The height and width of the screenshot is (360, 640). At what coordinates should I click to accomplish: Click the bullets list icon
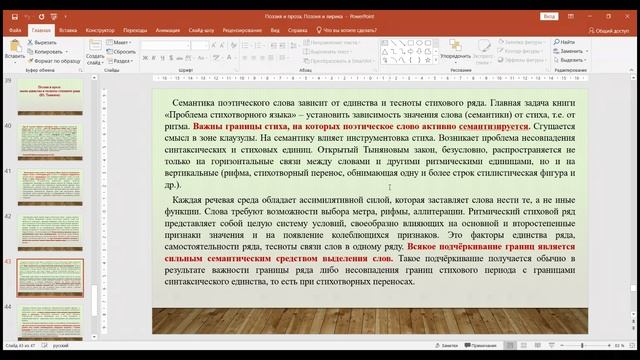point(245,45)
